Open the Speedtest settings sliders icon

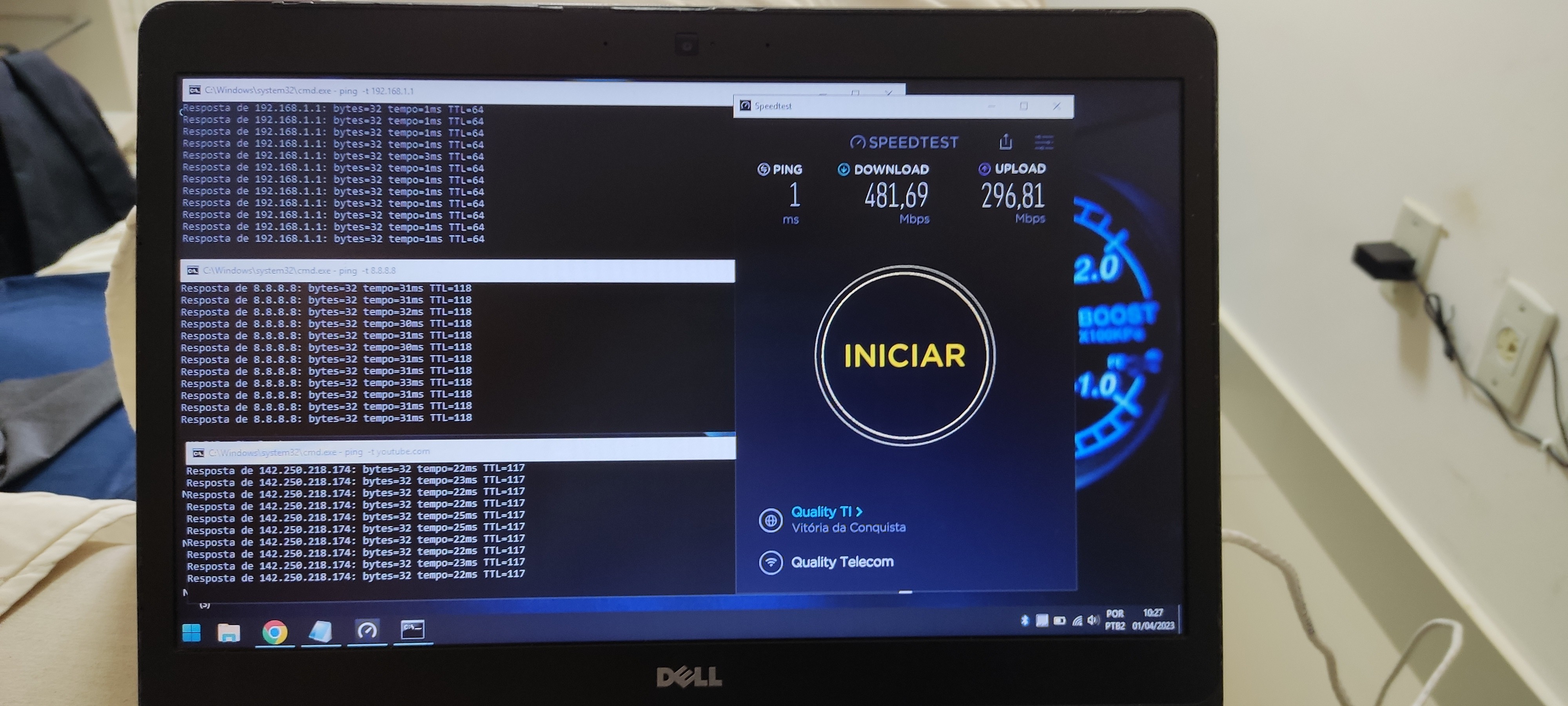coord(1044,142)
